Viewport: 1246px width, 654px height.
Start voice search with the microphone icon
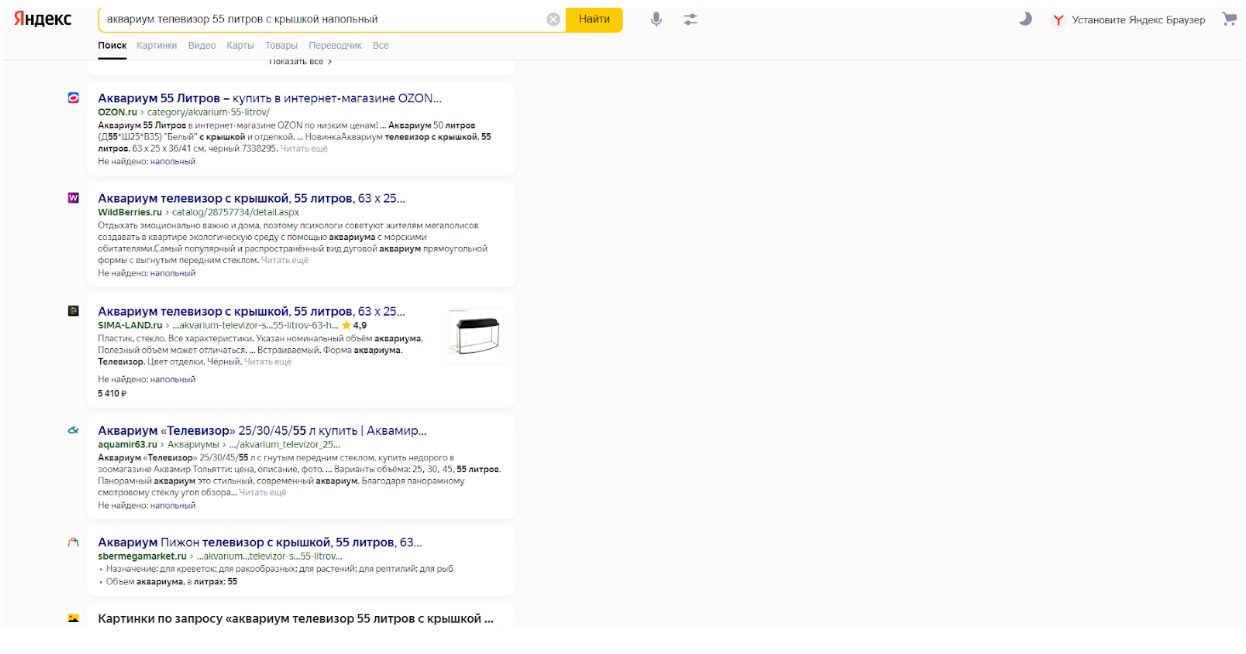click(x=656, y=19)
